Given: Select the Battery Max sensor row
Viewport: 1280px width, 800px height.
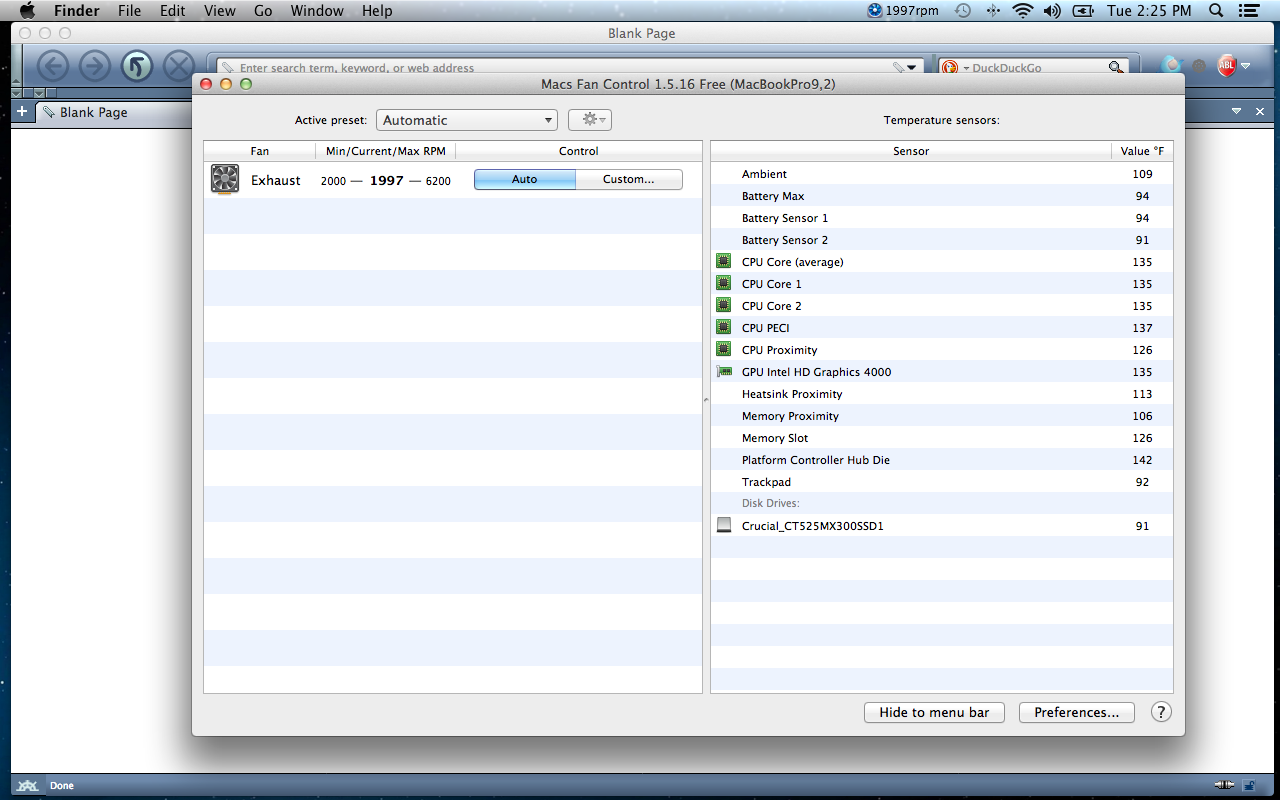Looking at the screenshot, I should (x=942, y=196).
